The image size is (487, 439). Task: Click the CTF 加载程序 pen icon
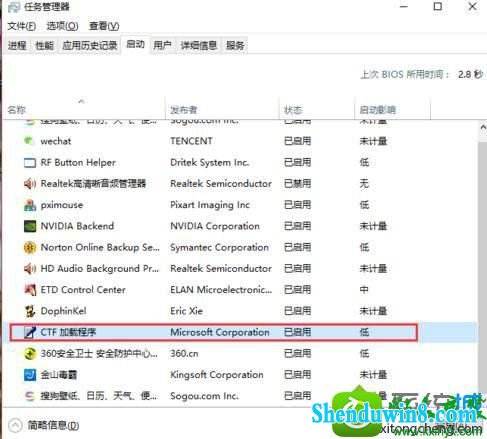coord(30,332)
